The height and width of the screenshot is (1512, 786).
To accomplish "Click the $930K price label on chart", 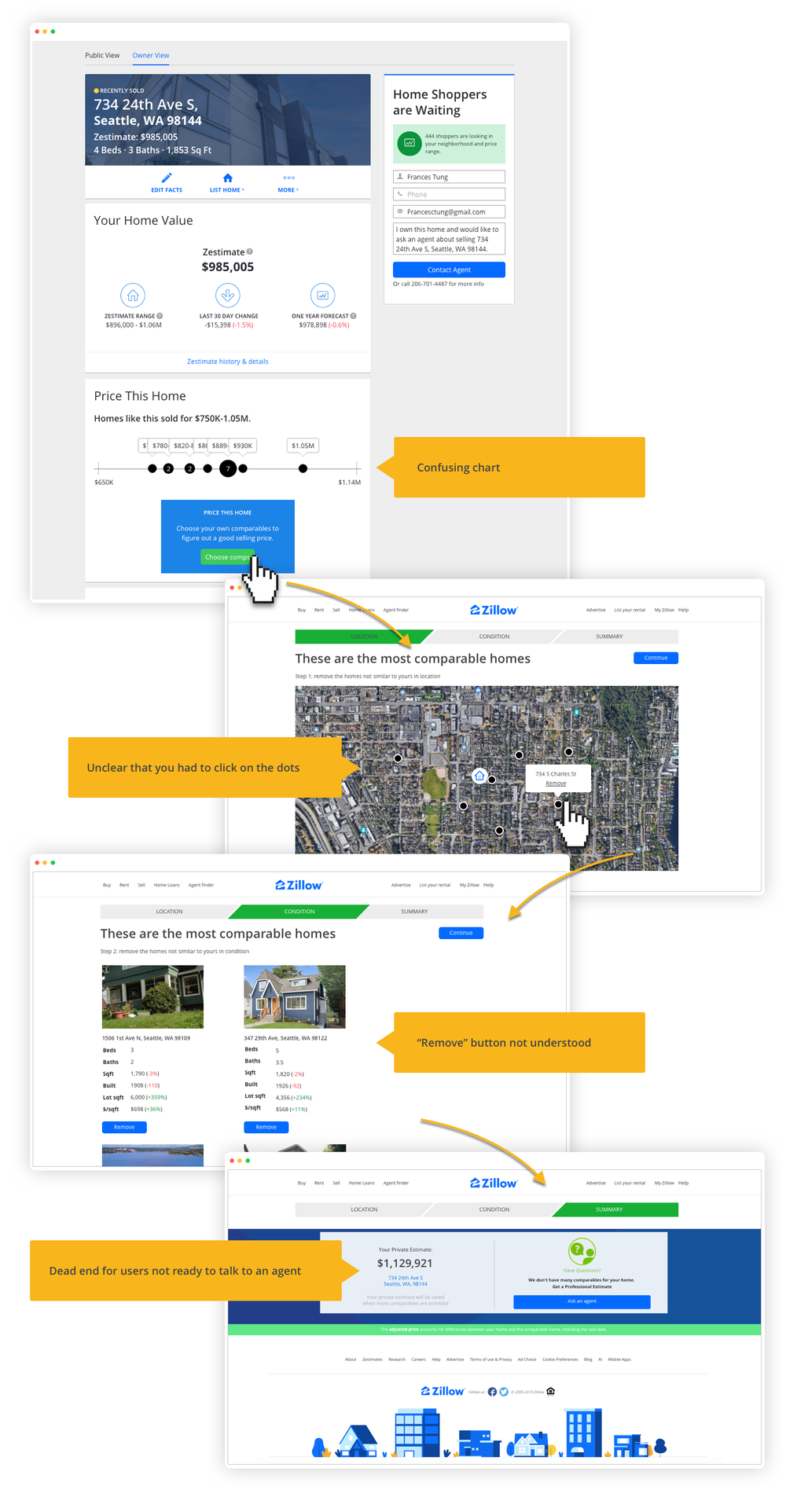I will point(243,446).
